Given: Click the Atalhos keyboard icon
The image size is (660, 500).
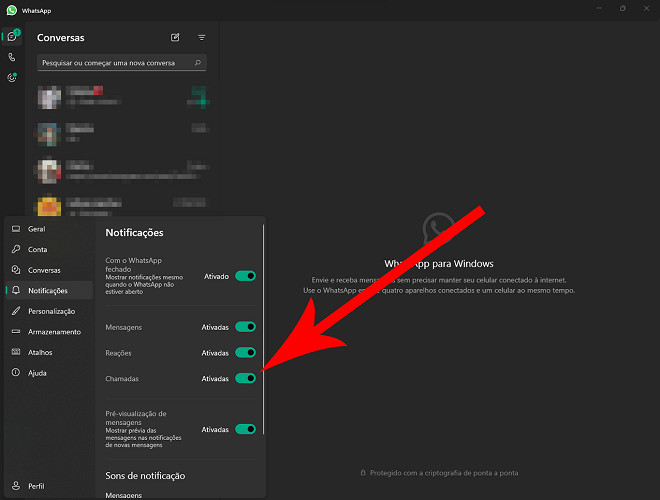Looking at the screenshot, I should 16,352.
